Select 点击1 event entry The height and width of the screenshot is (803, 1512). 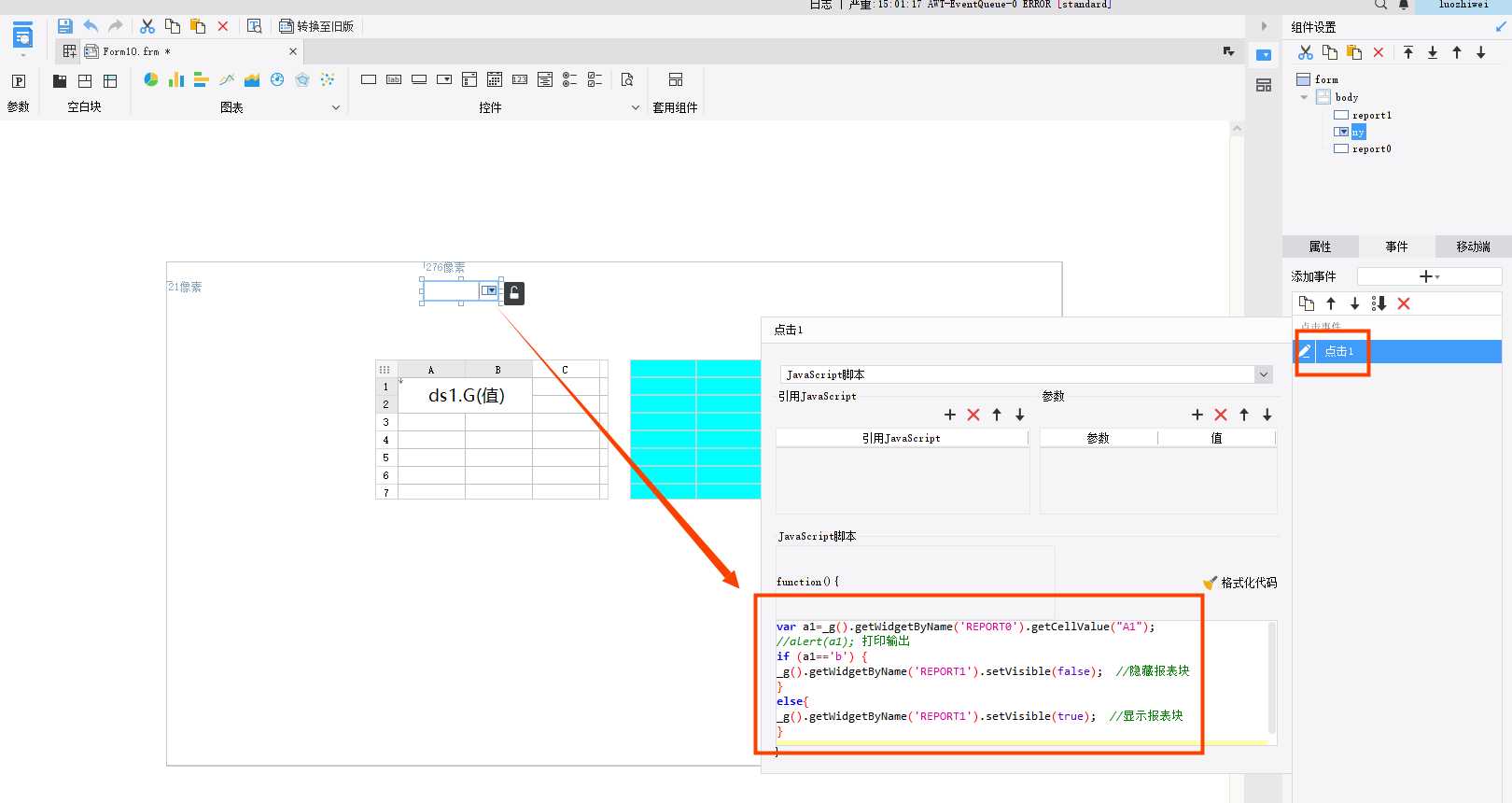click(x=1397, y=351)
